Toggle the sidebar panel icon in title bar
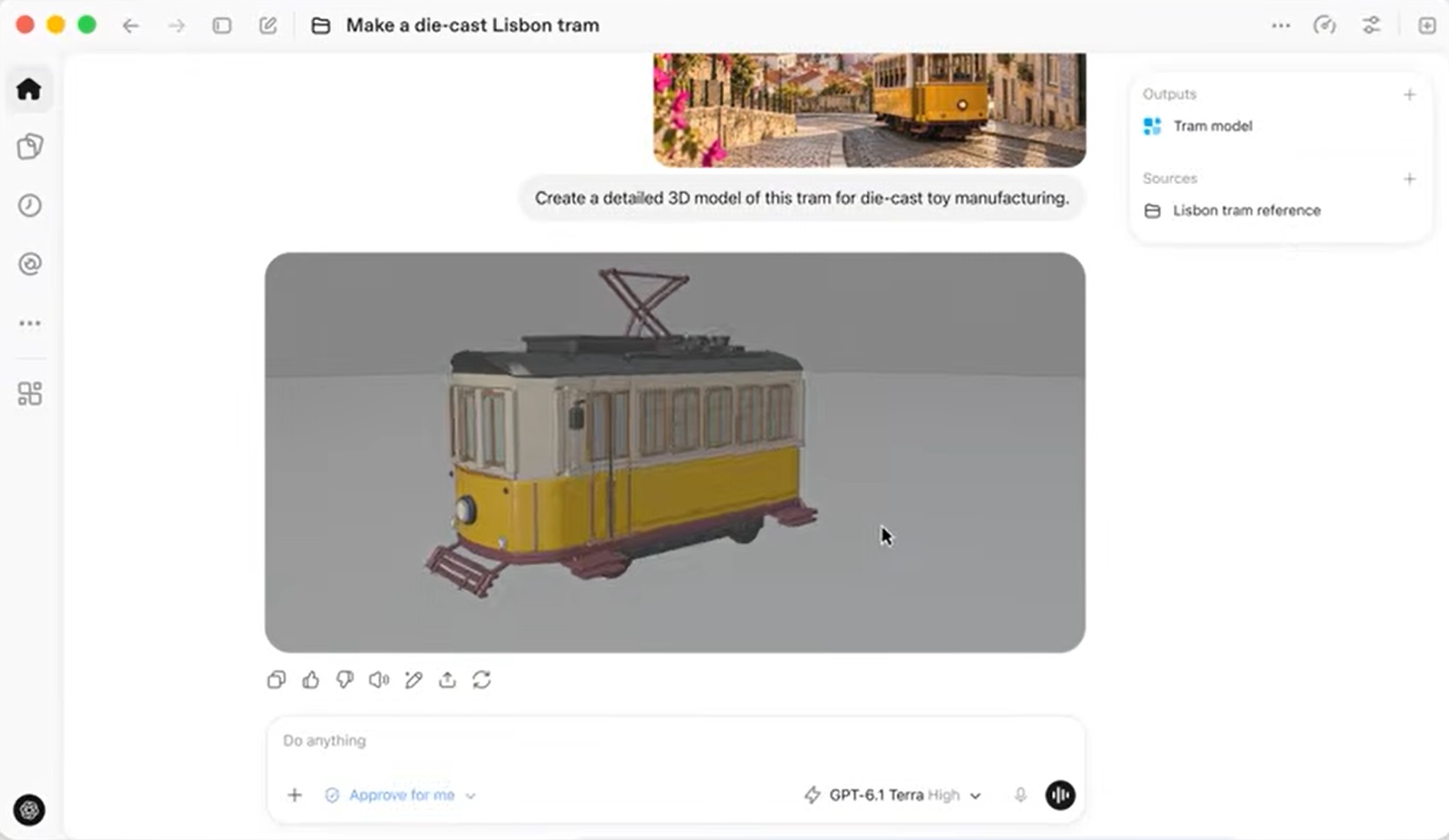This screenshot has width=1449, height=840. 222,26
